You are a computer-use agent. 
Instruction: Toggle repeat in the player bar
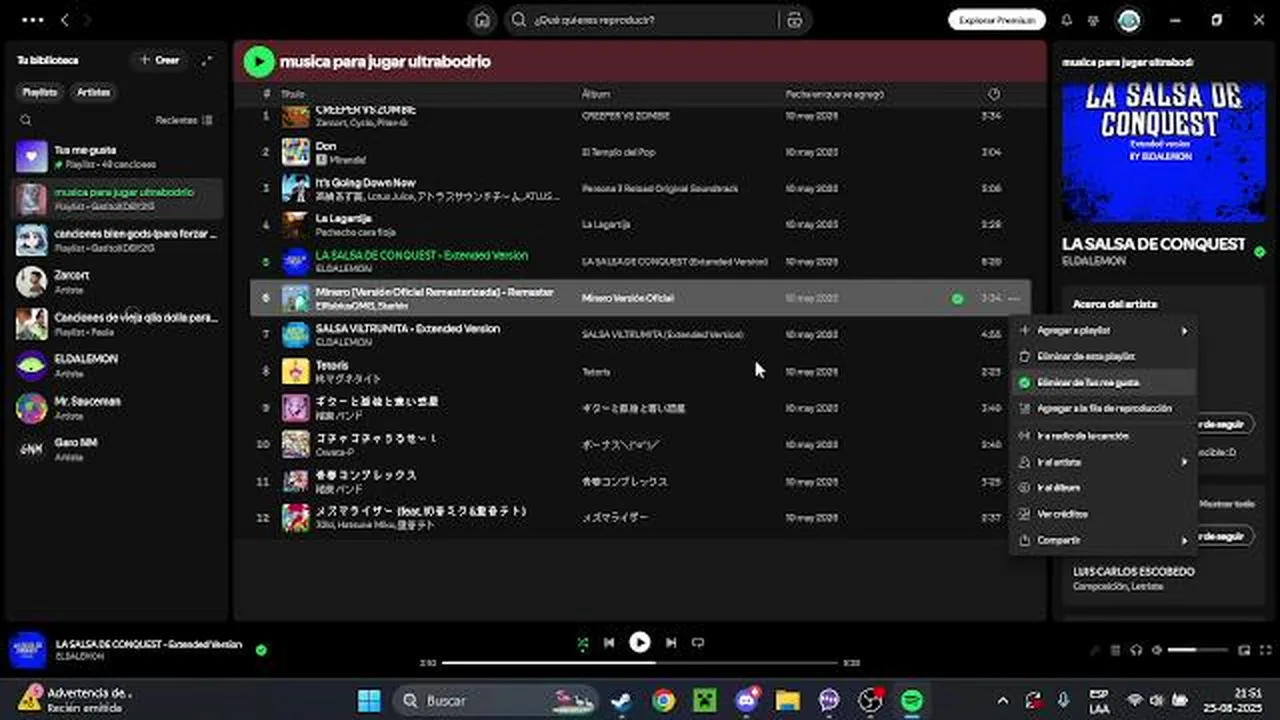click(x=698, y=643)
